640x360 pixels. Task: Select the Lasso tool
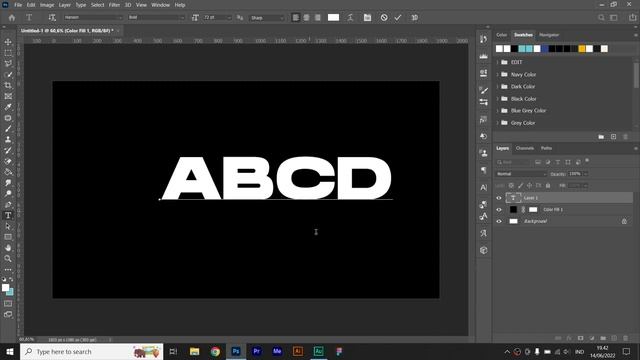point(8,64)
